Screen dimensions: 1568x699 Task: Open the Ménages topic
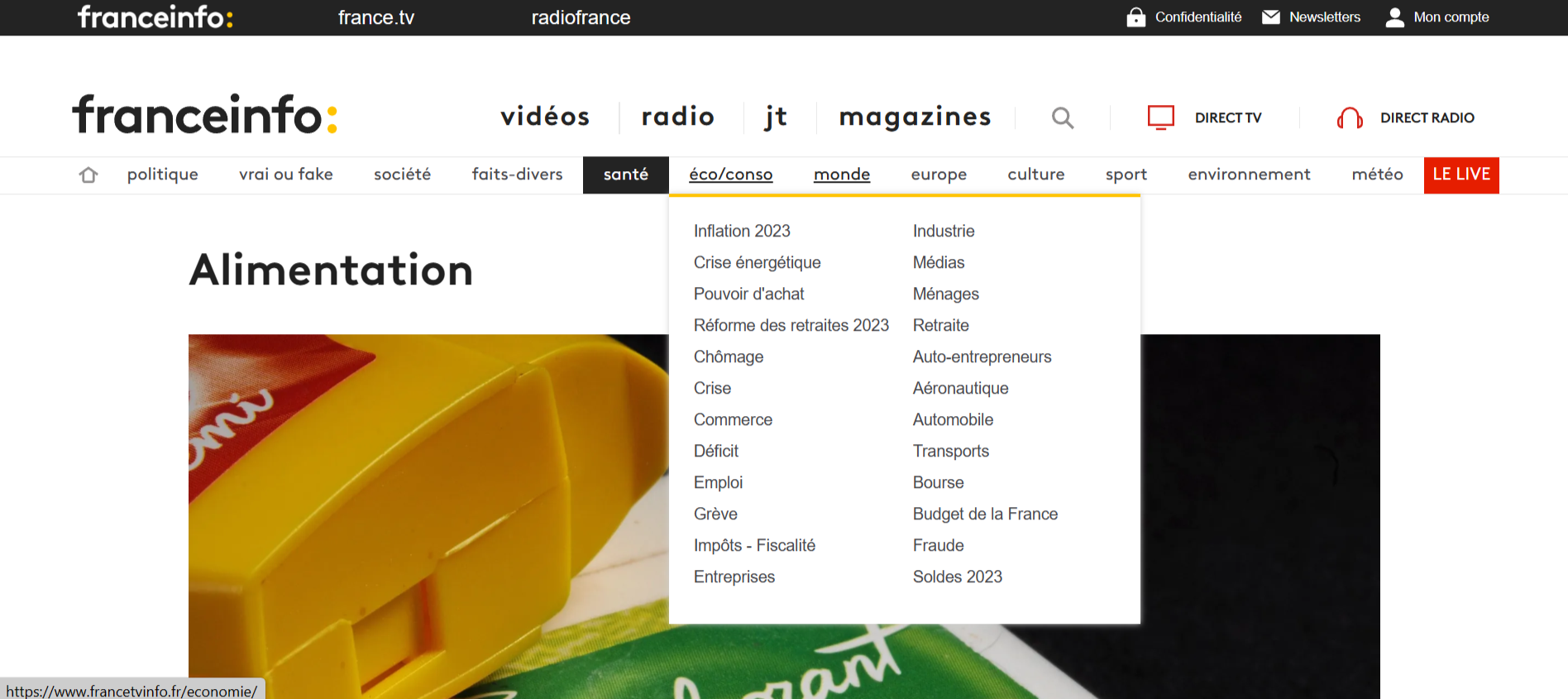(x=946, y=294)
